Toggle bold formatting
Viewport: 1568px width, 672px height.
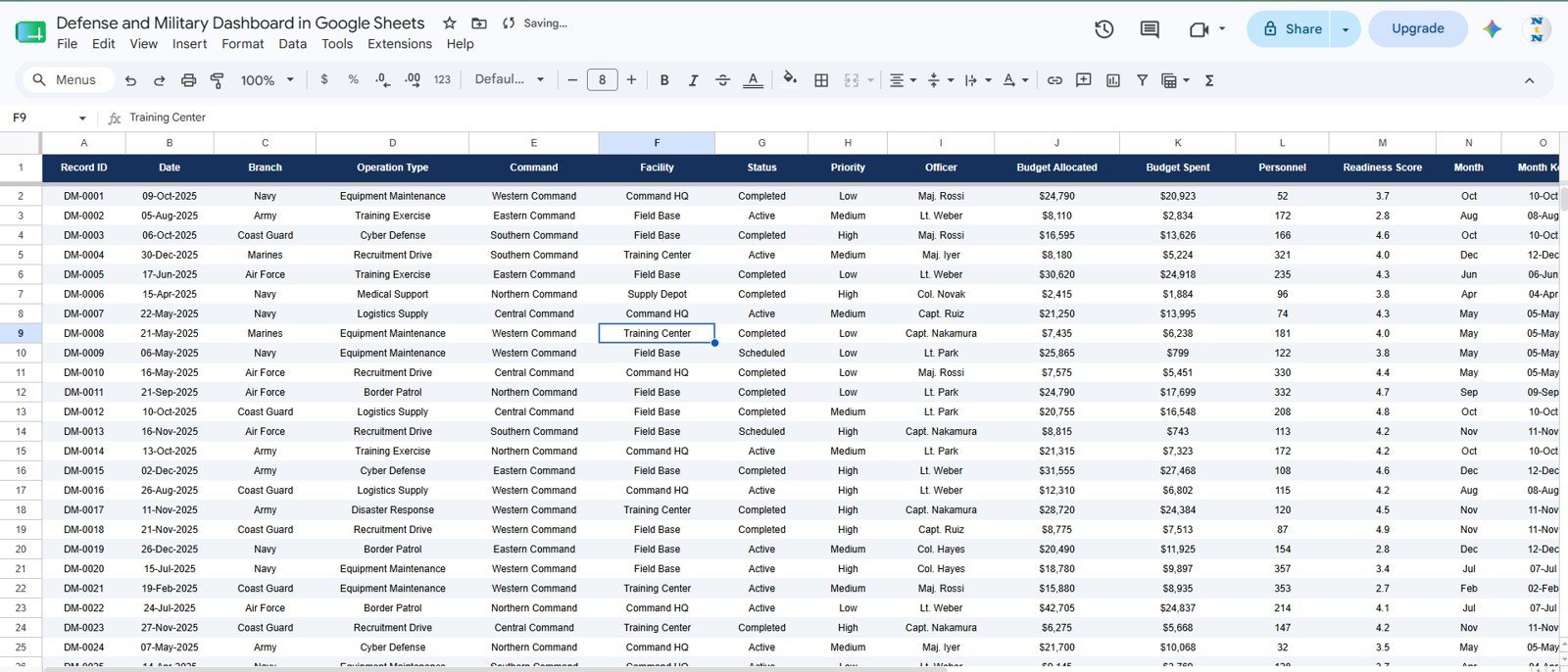coord(664,80)
